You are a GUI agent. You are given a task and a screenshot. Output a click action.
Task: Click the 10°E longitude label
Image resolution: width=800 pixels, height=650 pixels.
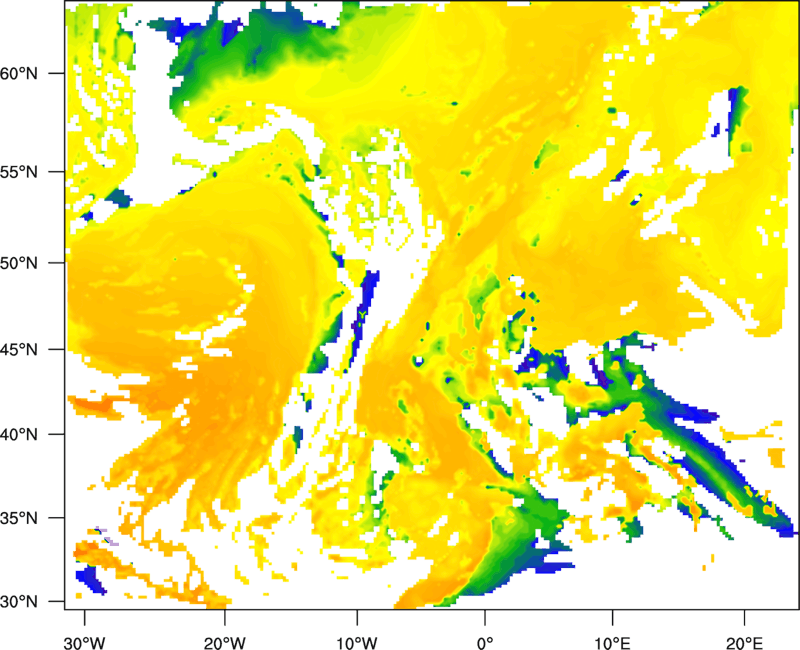pyautogui.click(x=612, y=643)
